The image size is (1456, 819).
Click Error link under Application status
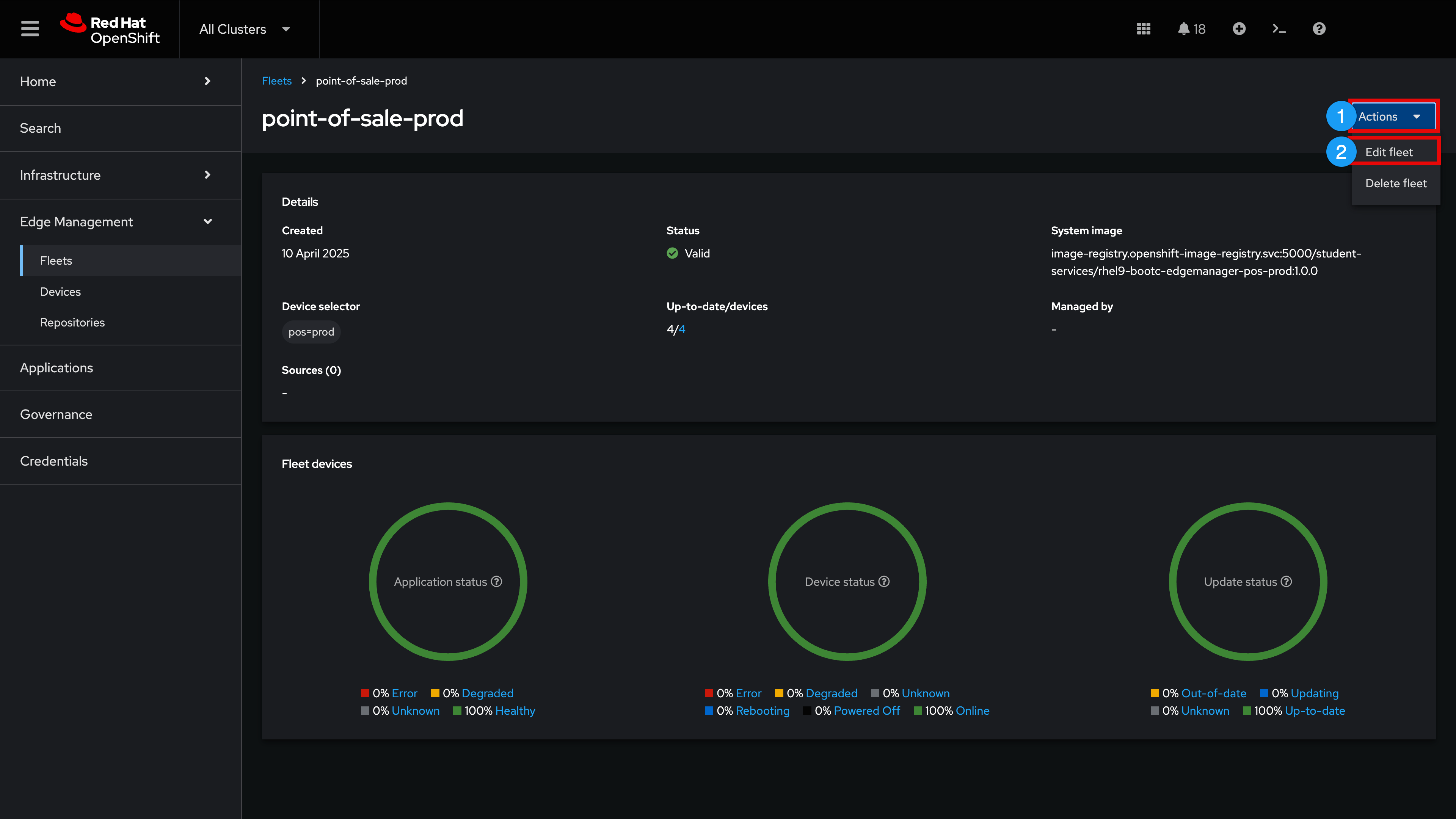(404, 693)
